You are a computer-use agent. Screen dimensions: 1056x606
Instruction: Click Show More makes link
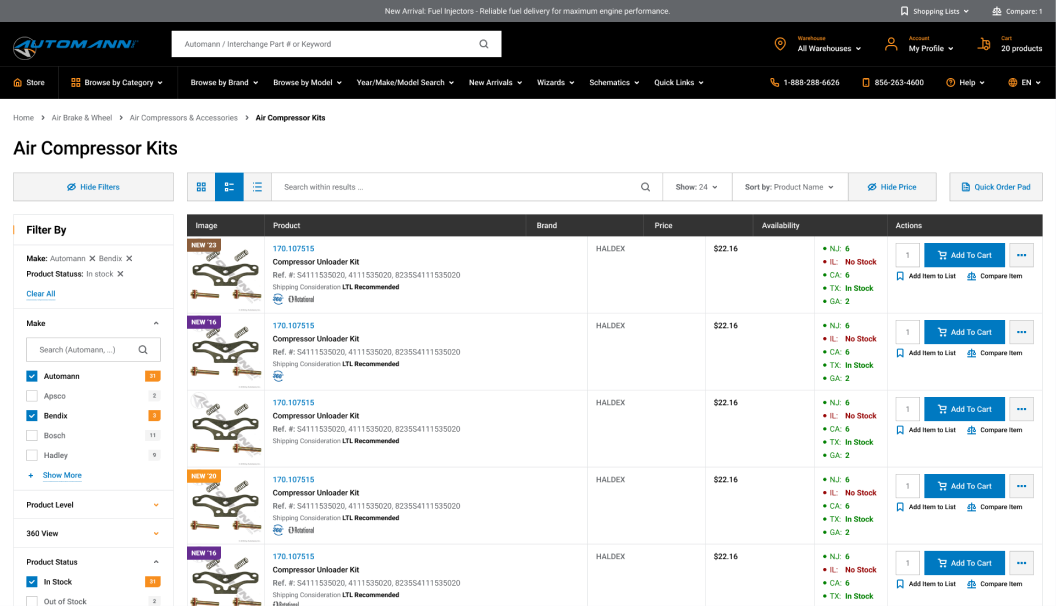point(62,475)
